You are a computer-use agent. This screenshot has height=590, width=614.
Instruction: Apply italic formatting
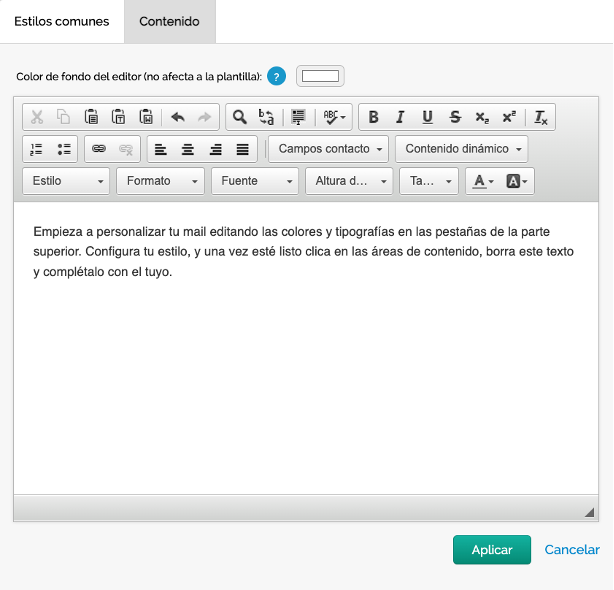(400, 117)
